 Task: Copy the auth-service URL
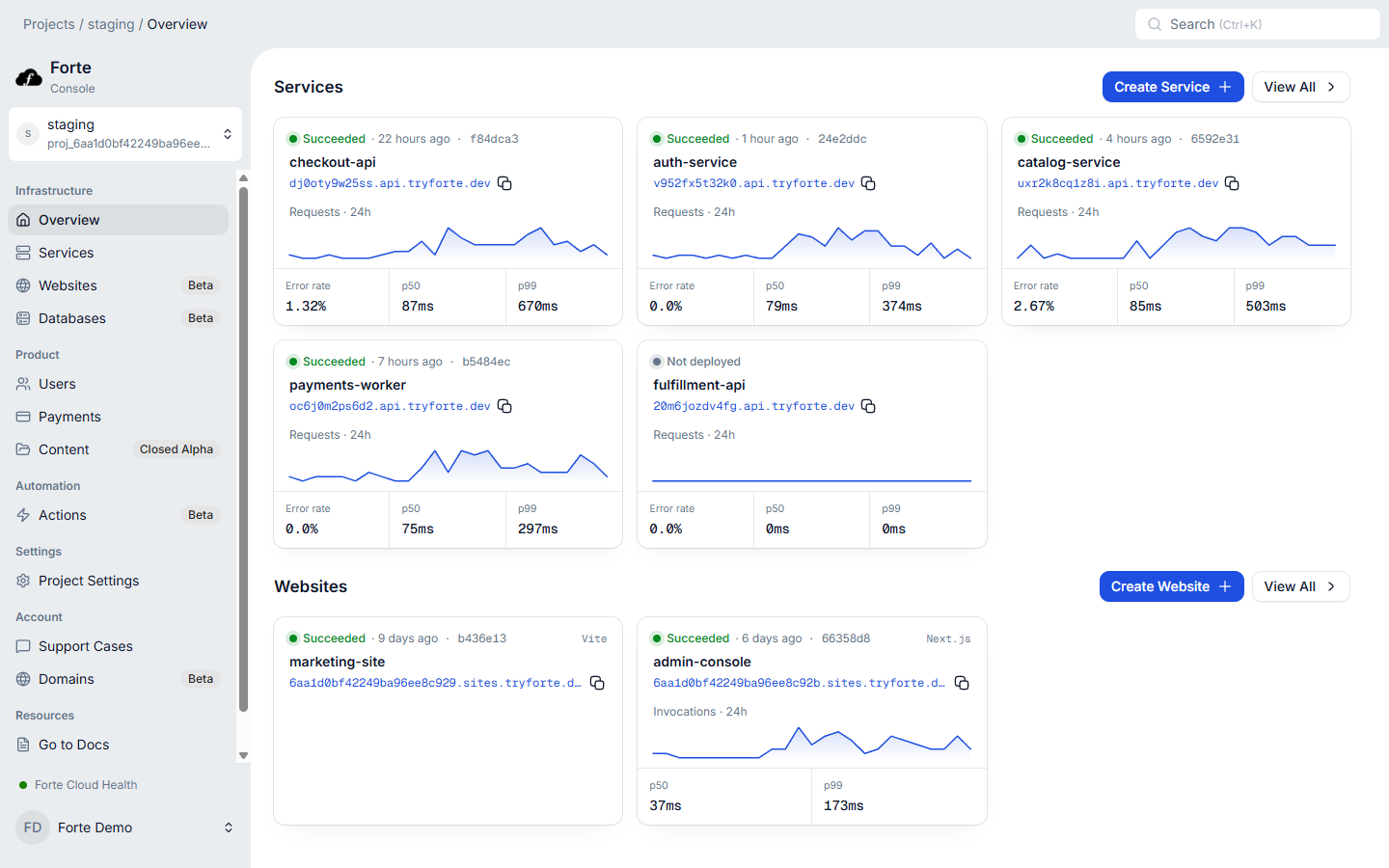click(x=868, y=183)
